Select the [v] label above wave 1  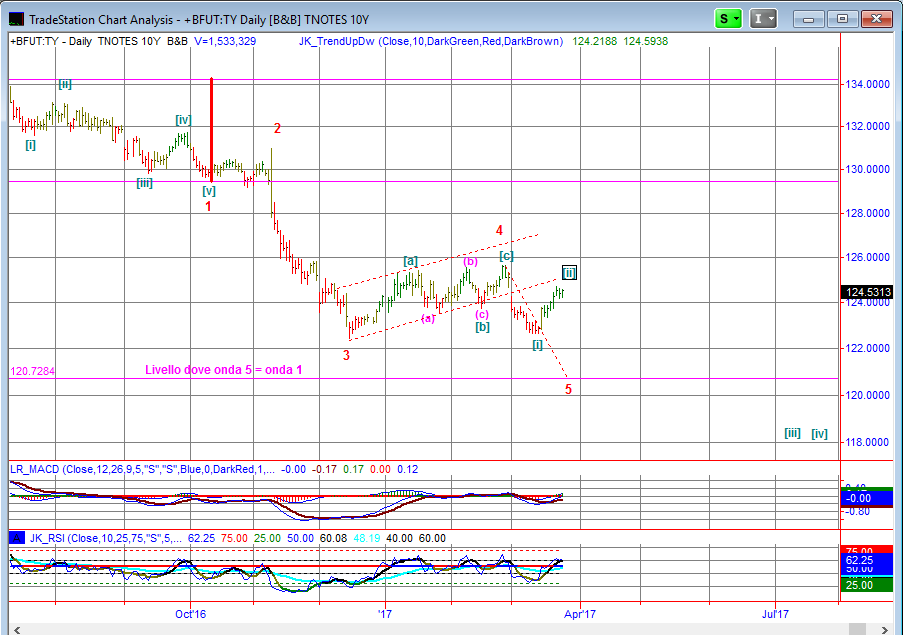pyautogui.click(x=208, y=191)
